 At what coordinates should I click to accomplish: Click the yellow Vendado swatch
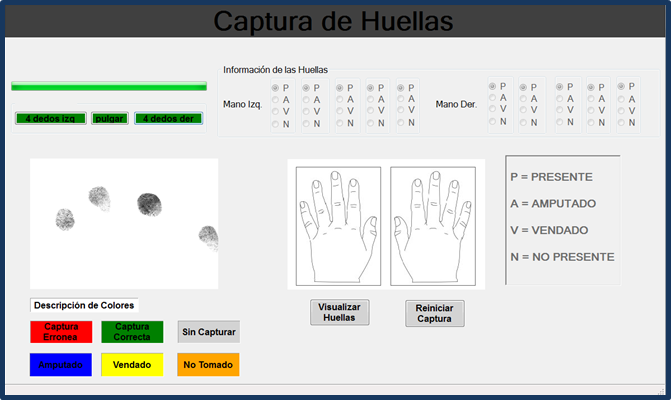(x=132, y=365)
